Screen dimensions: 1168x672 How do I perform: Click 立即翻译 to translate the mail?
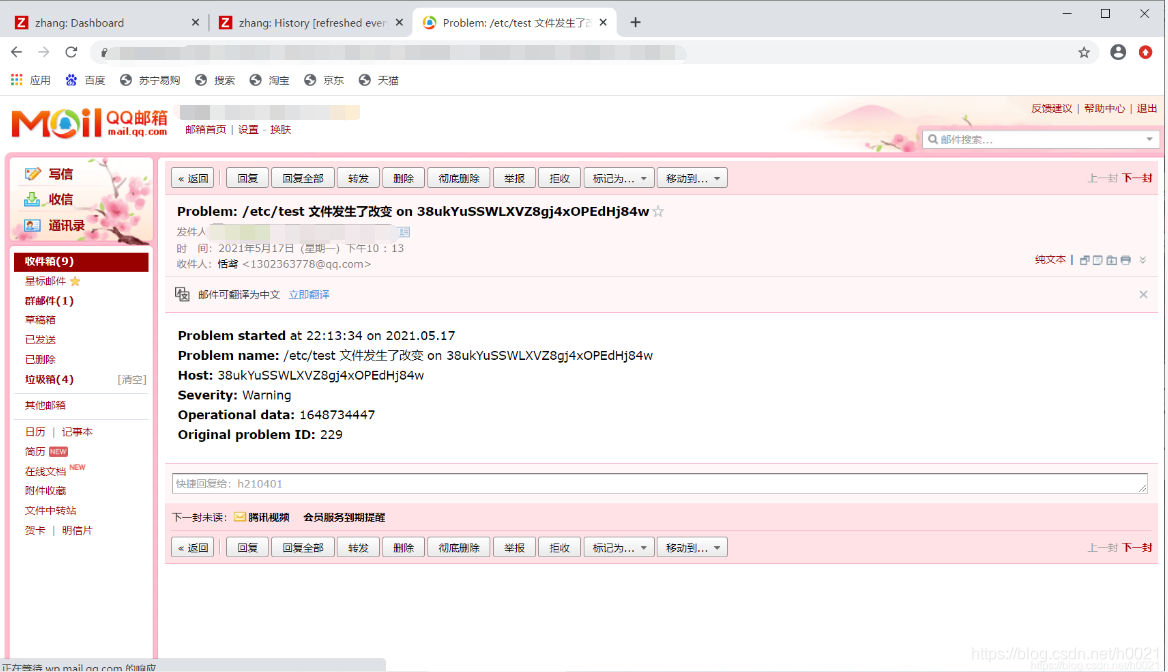click(309, 294)
